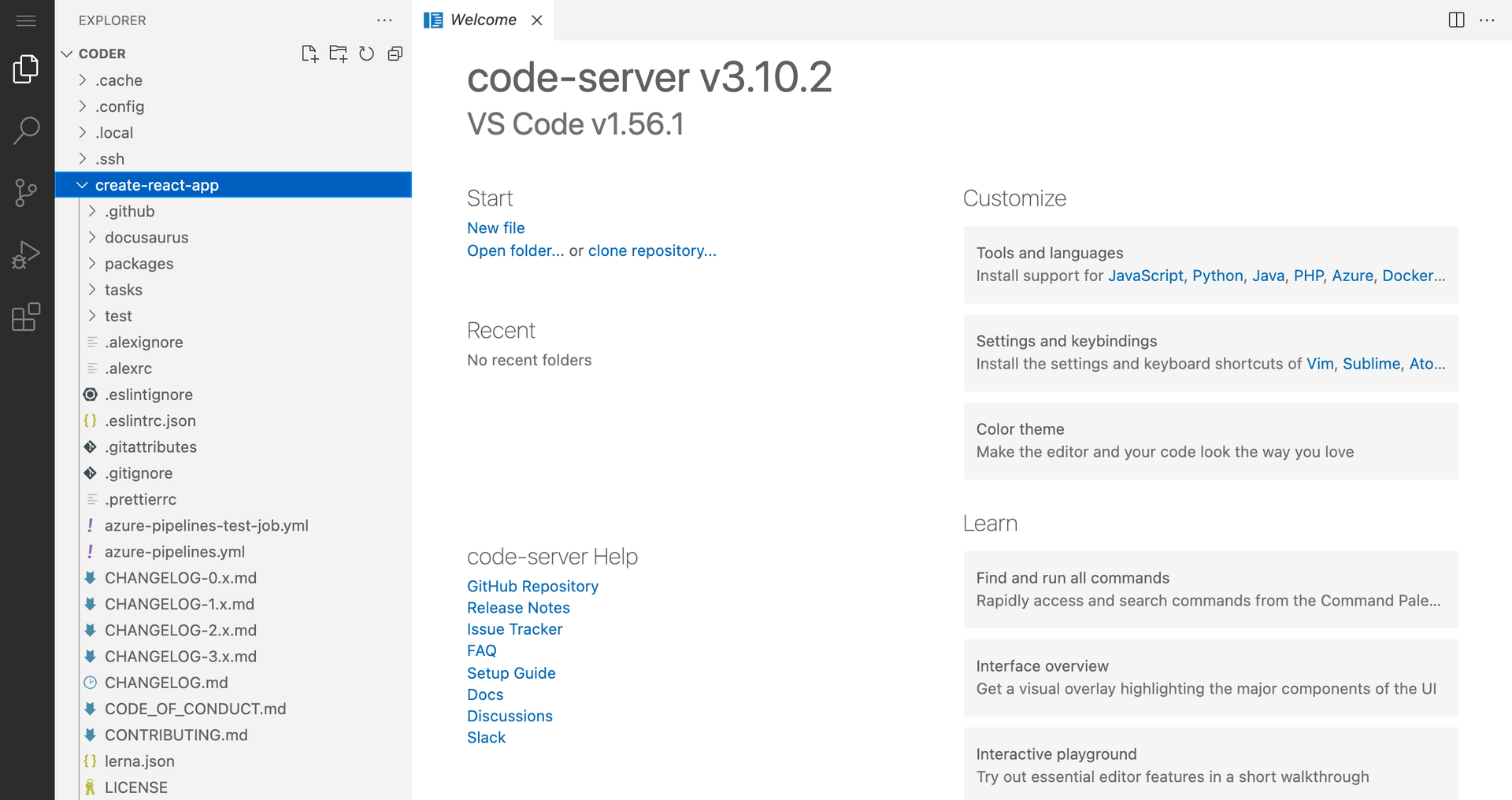Expand the docusaurus folder
This screenshot has height=800, width=1512.
tap(233, 237)
